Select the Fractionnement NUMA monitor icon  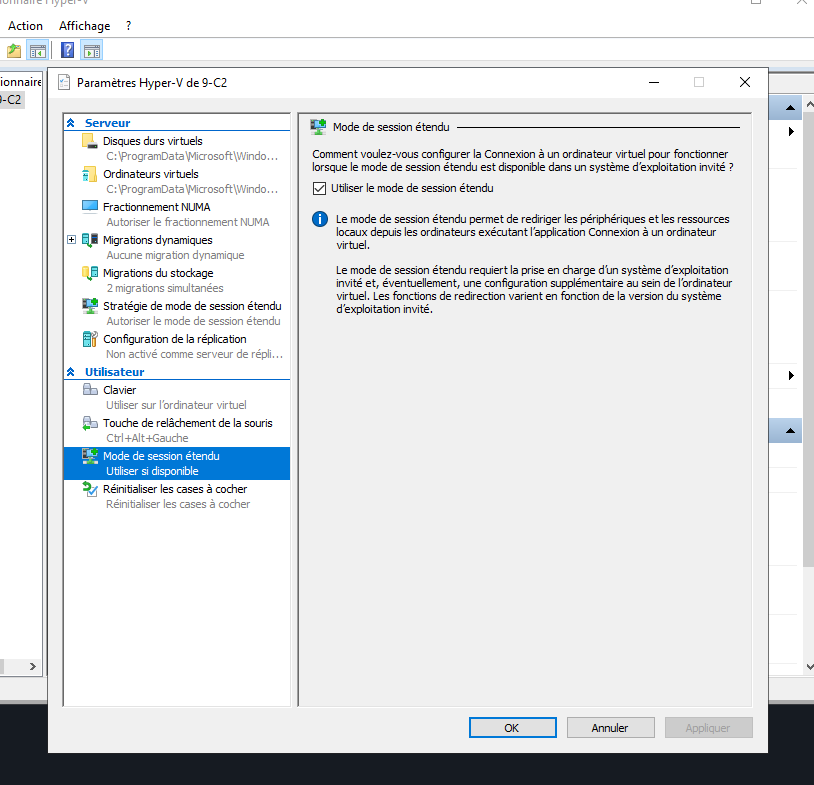click(90, 207)
